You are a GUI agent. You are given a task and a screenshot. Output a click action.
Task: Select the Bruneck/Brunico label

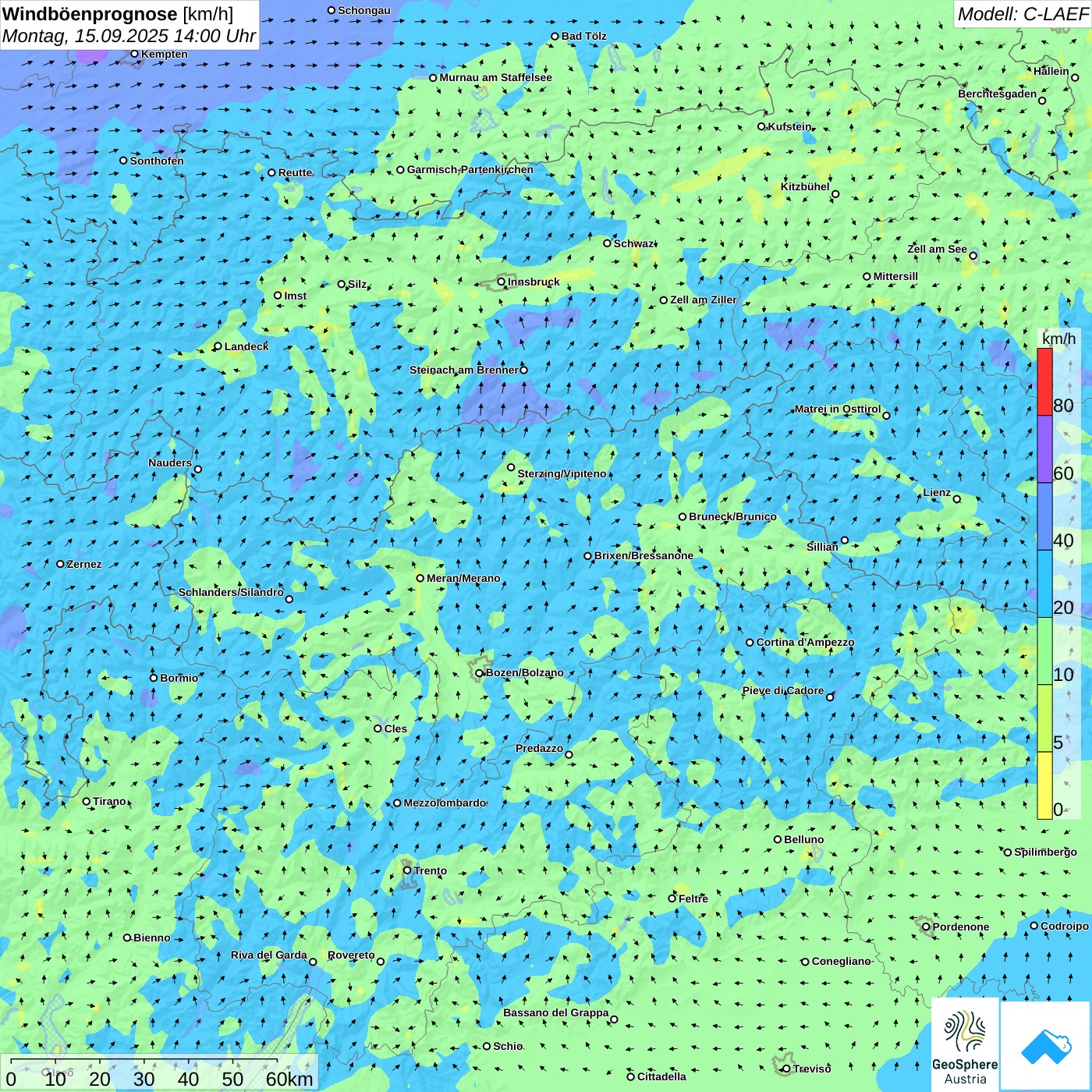tap(732, 516)
